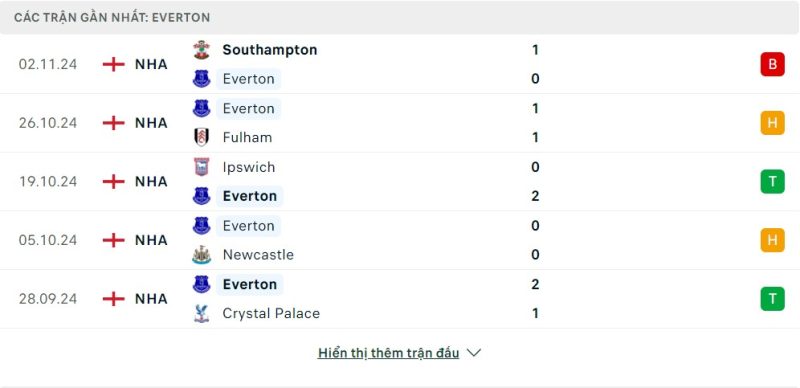The width and height of the screenshot is (800, 388).
Task: Click the Crystal Palace club crest
Action: [202, 313]
